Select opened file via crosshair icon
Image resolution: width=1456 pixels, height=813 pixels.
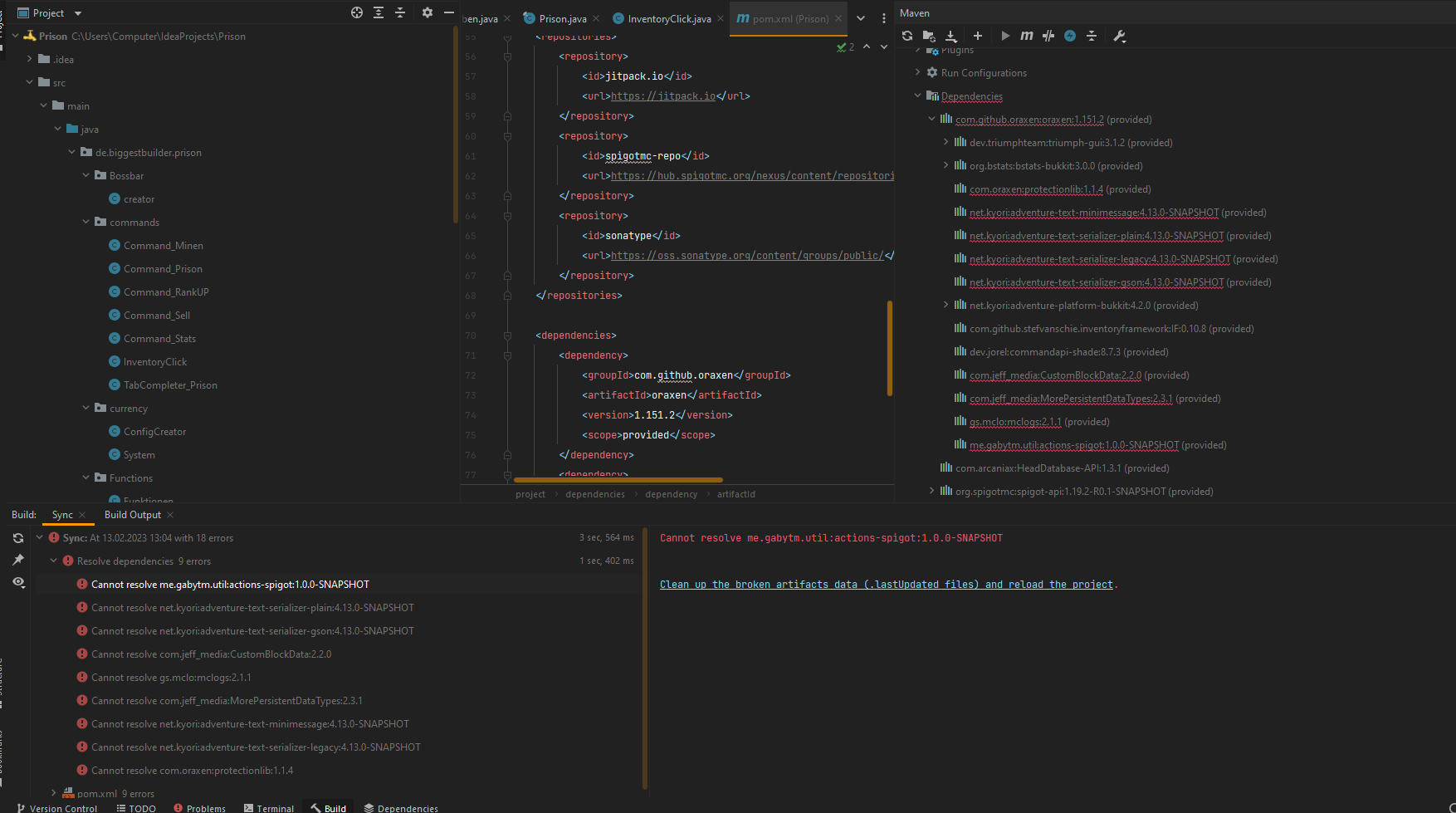[357, 12]
